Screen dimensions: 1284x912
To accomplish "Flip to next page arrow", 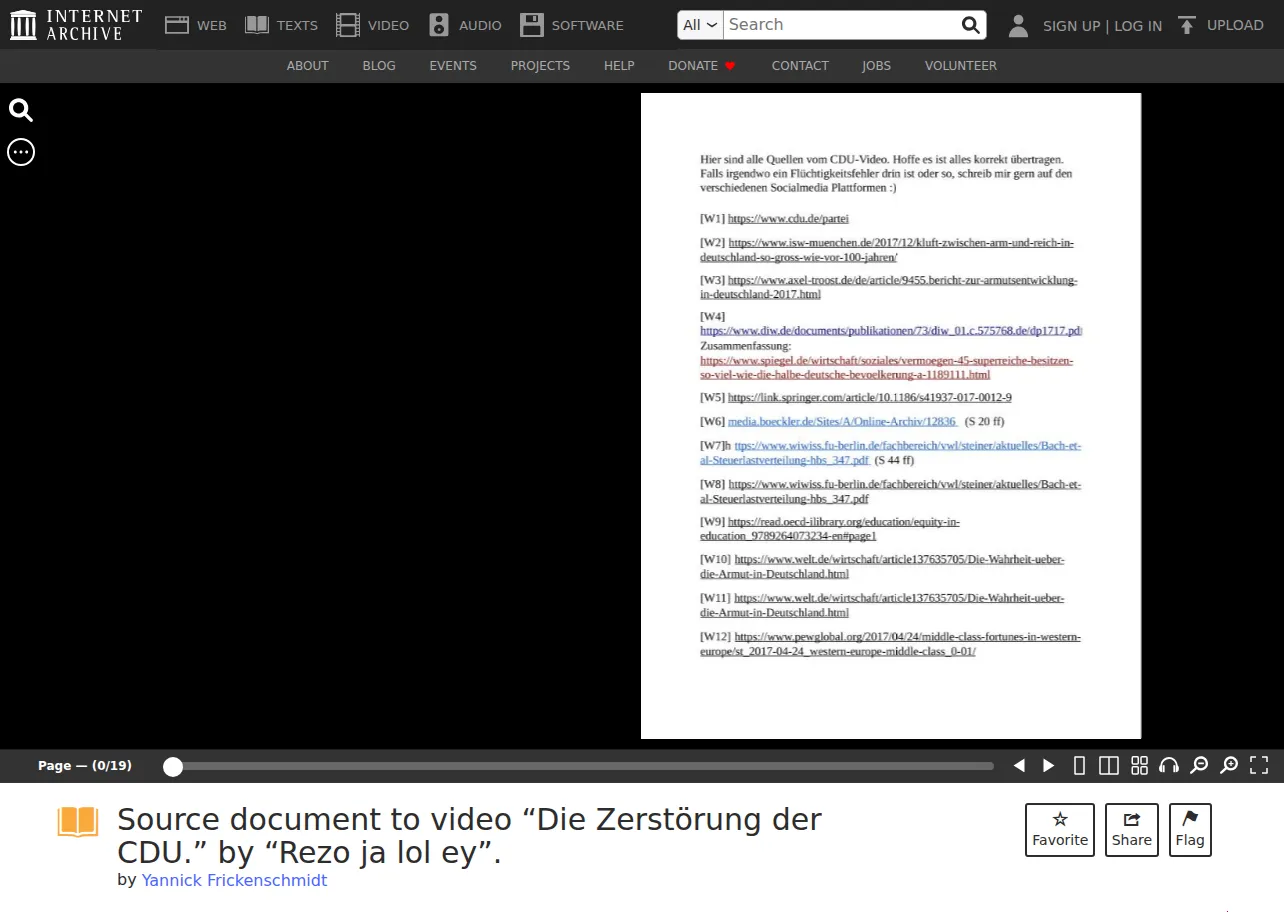I will point(1049,766).
